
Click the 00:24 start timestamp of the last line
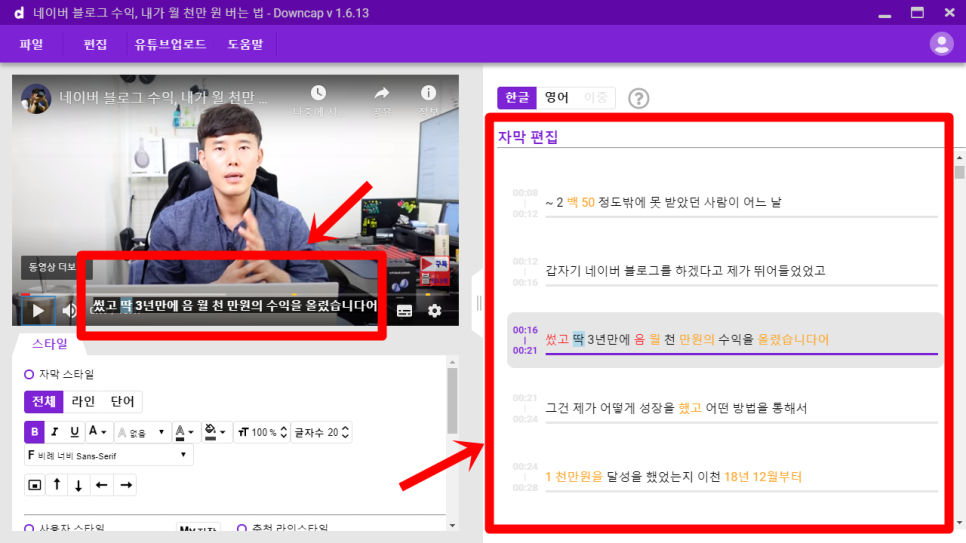(x=525, y=467)
